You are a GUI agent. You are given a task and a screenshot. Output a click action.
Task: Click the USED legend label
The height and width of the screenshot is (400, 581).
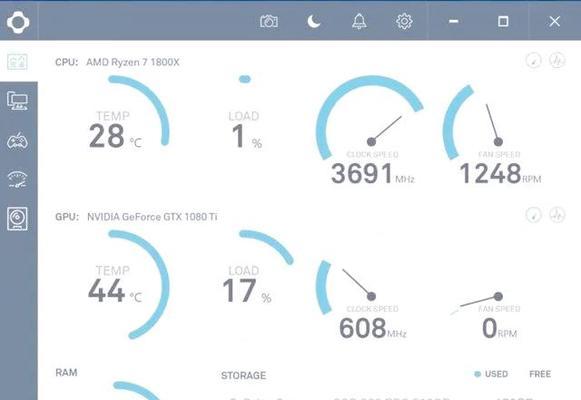497,374
